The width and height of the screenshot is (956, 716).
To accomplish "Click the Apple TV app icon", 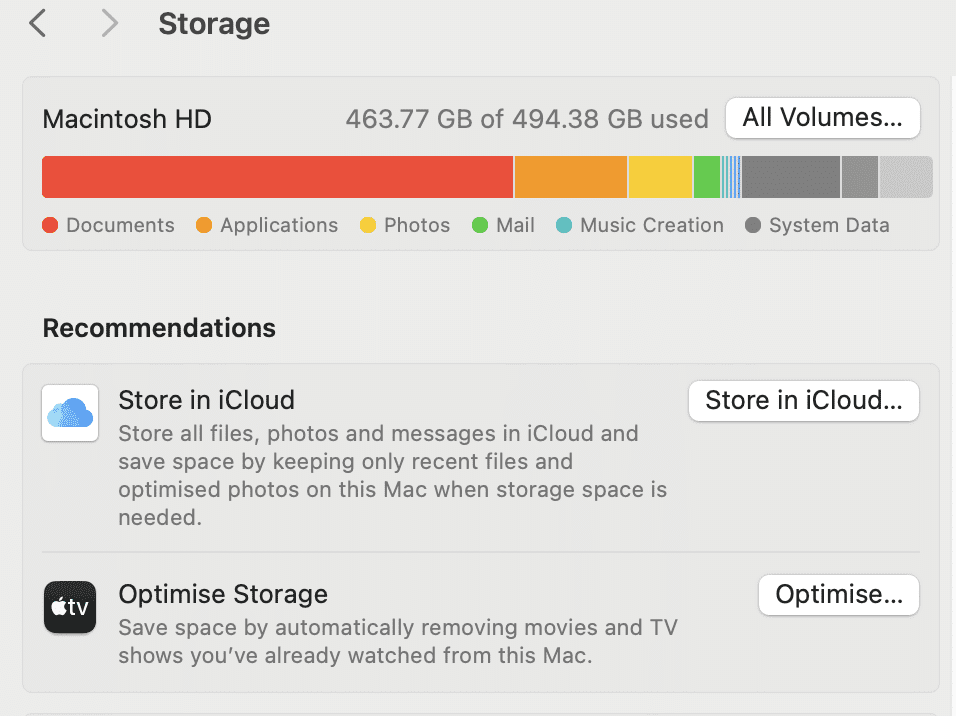I will coord(70,607).
